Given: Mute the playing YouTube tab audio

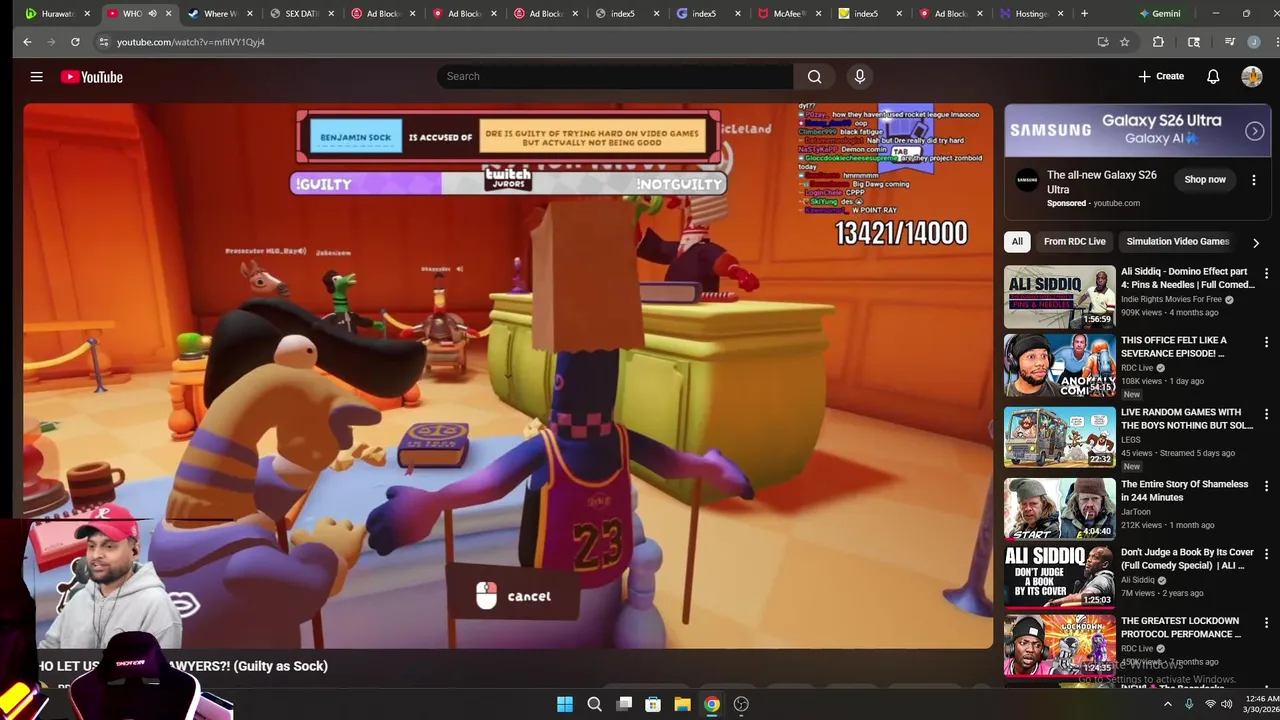Looking at the screenshot, I should coord(152,14).
